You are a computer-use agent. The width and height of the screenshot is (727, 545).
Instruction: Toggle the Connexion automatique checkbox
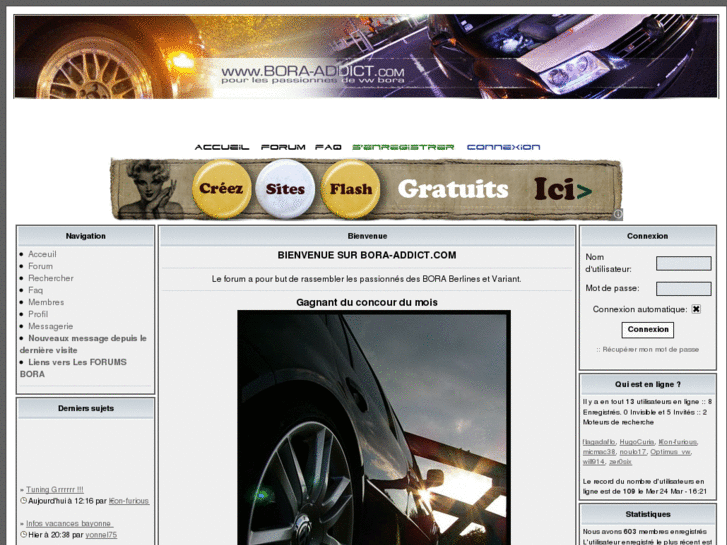696,309
